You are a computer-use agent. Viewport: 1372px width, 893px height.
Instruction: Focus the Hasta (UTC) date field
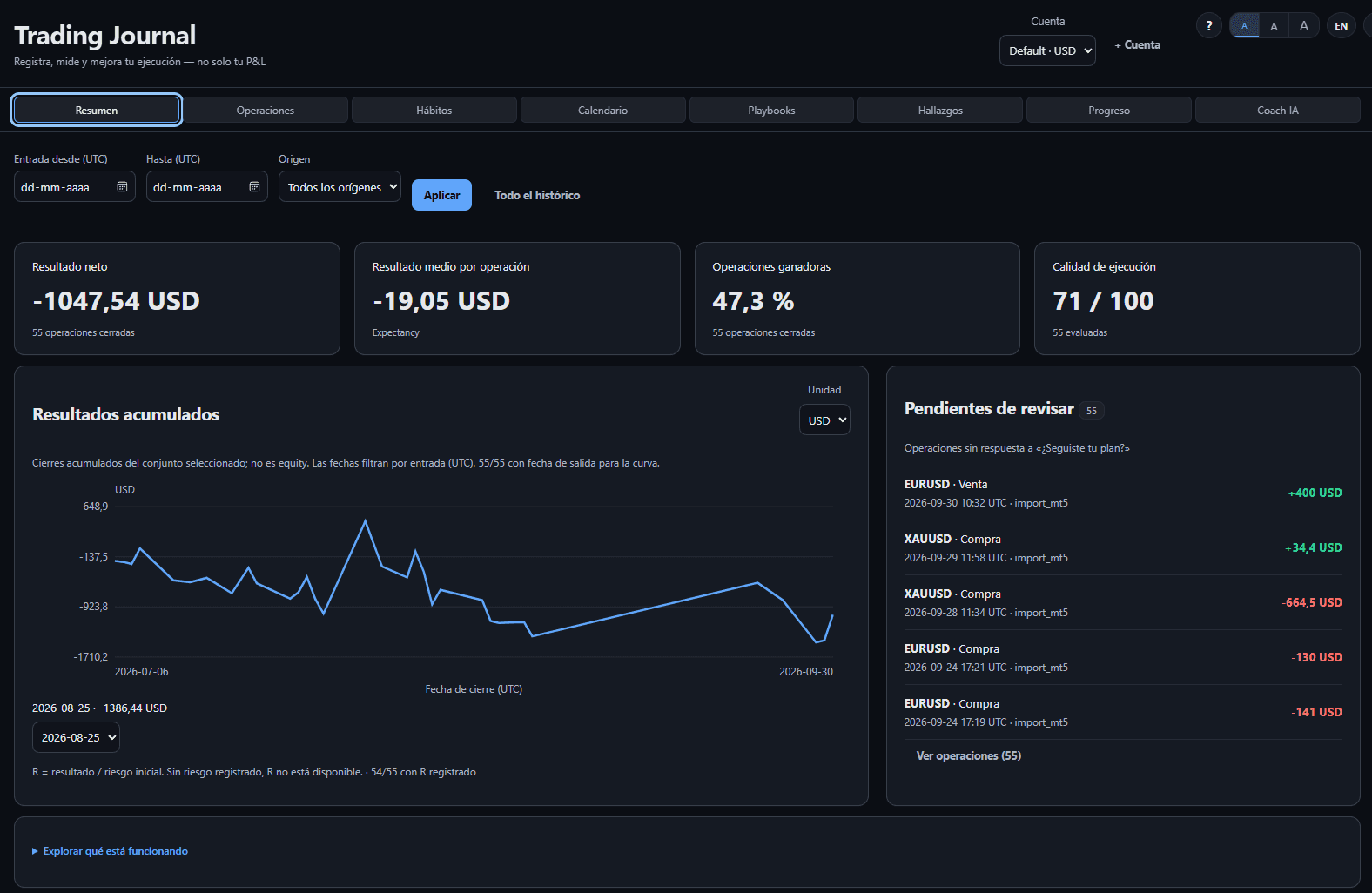207,187
